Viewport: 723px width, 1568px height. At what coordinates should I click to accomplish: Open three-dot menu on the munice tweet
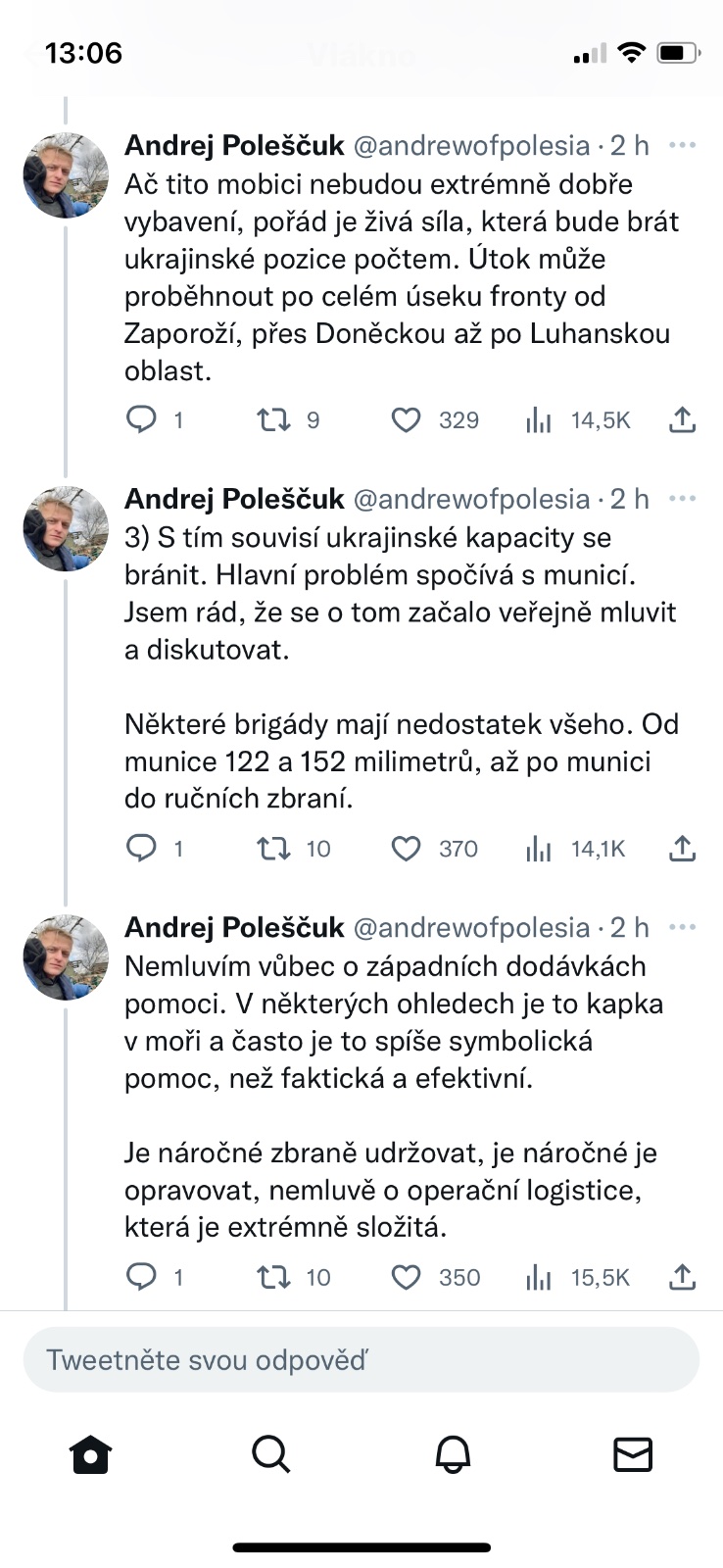point(682,499)
